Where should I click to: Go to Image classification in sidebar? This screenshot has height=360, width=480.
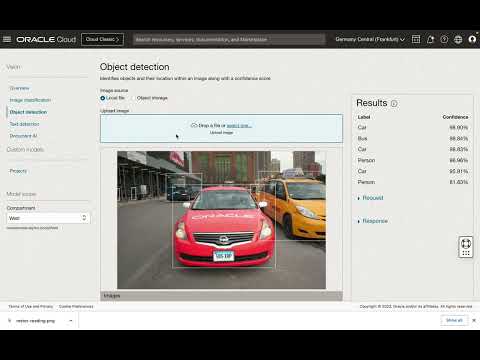click(x=30, y=100)
